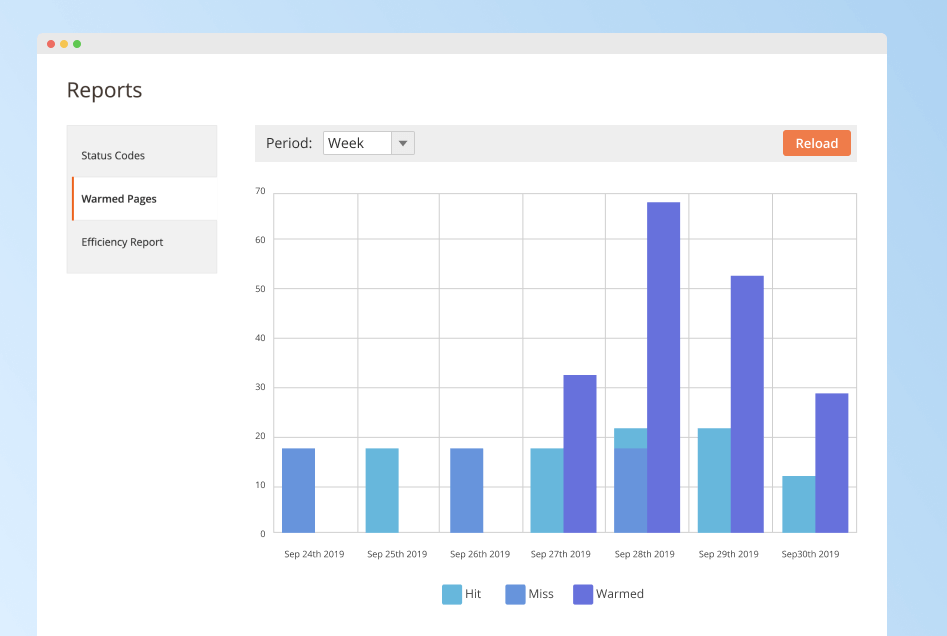Click the Sep 29th Warmed bar

pyautogui.click(x=747, y=404)
